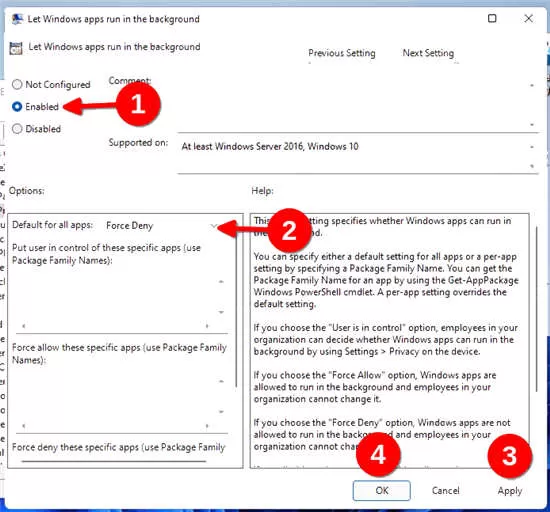Click the Supported on label
This screenshot has height=512, width=550.
(138, 143)
